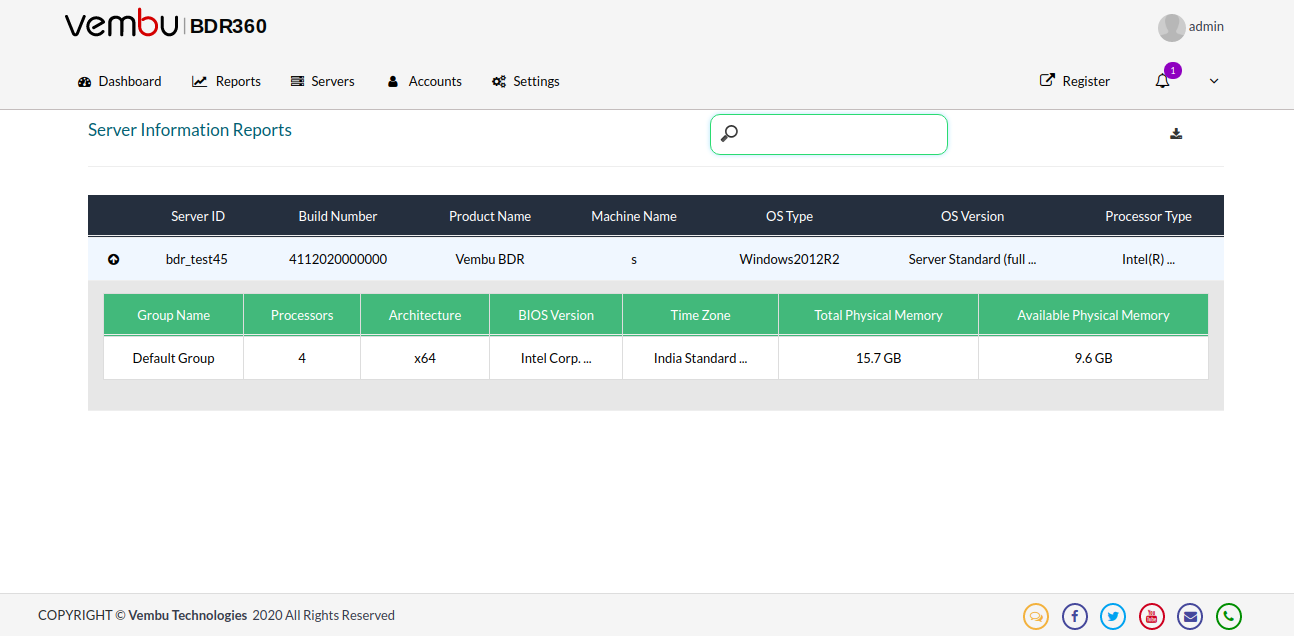The width and height of the screenshot is (1294, 636).
Task: Open the Settings menu
Action: pos(525,81)
